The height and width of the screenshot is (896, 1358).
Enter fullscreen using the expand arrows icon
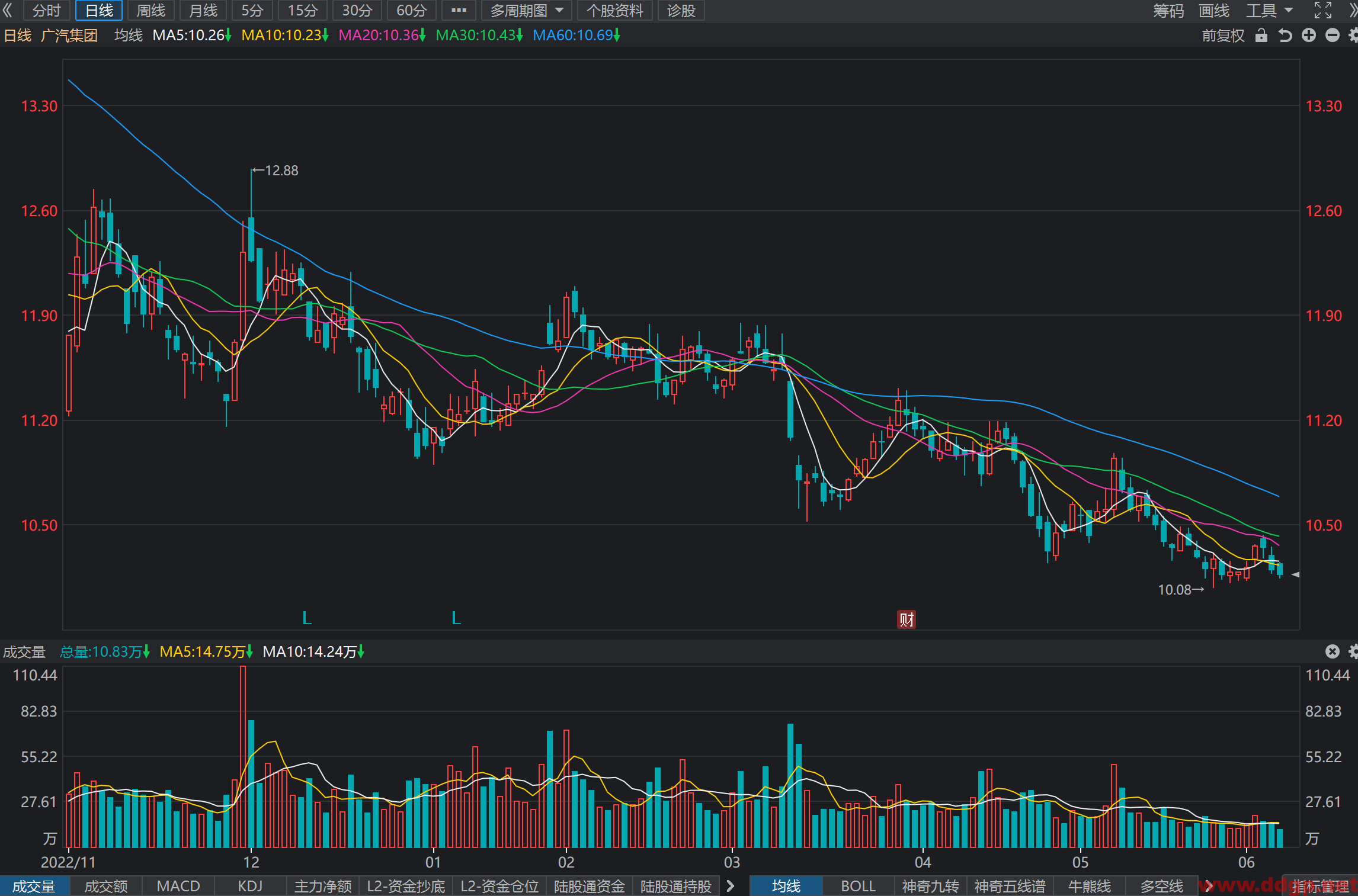1323,10
